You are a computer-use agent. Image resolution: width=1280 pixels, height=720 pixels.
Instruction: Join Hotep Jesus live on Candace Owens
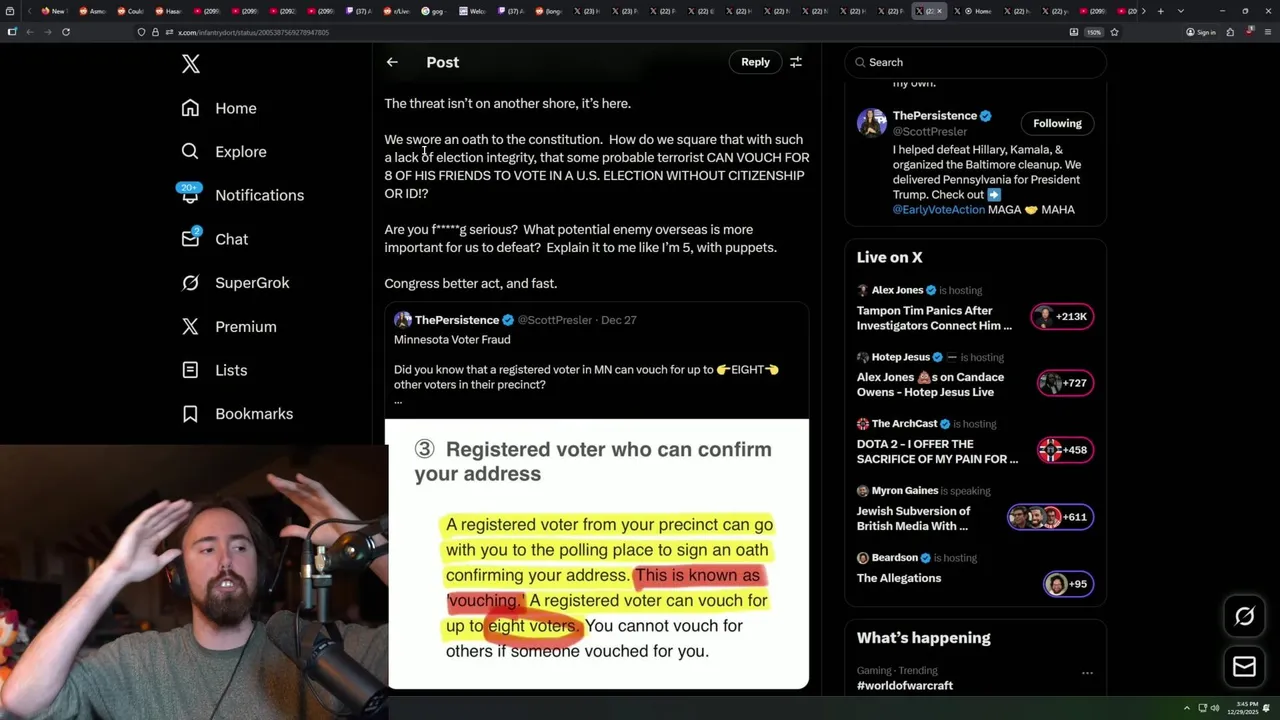pyautogui.click(x=930, y=385)
